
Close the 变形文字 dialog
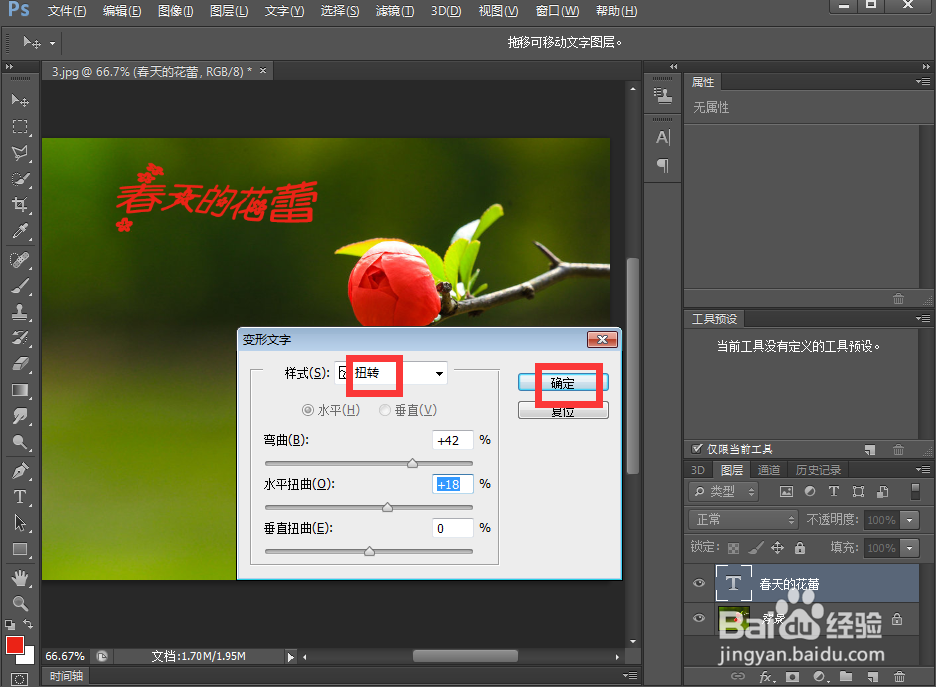(602, 340)
